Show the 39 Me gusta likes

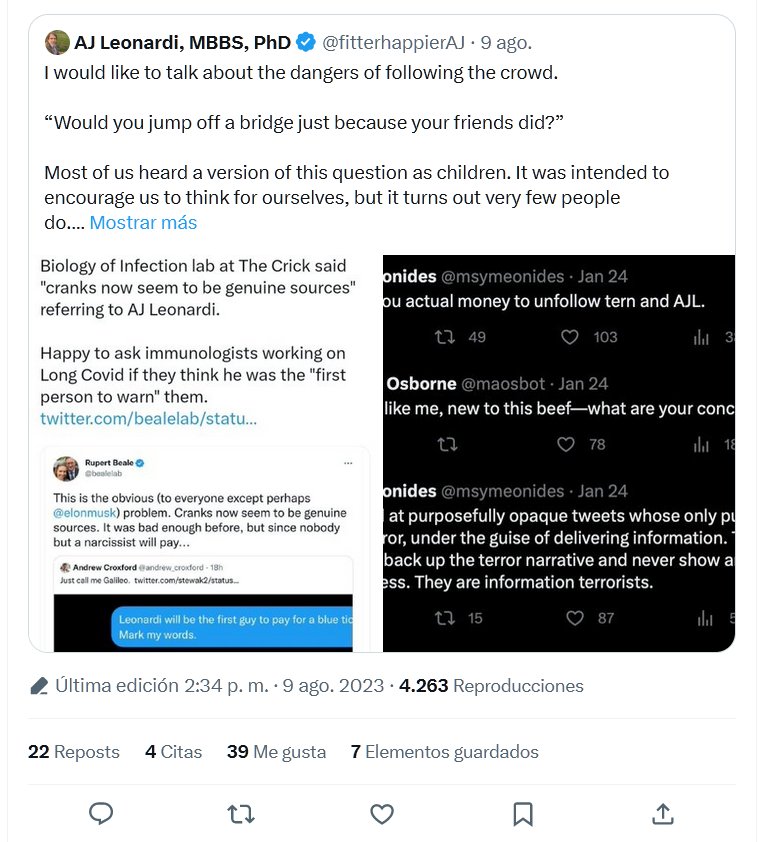click(276, 752)
